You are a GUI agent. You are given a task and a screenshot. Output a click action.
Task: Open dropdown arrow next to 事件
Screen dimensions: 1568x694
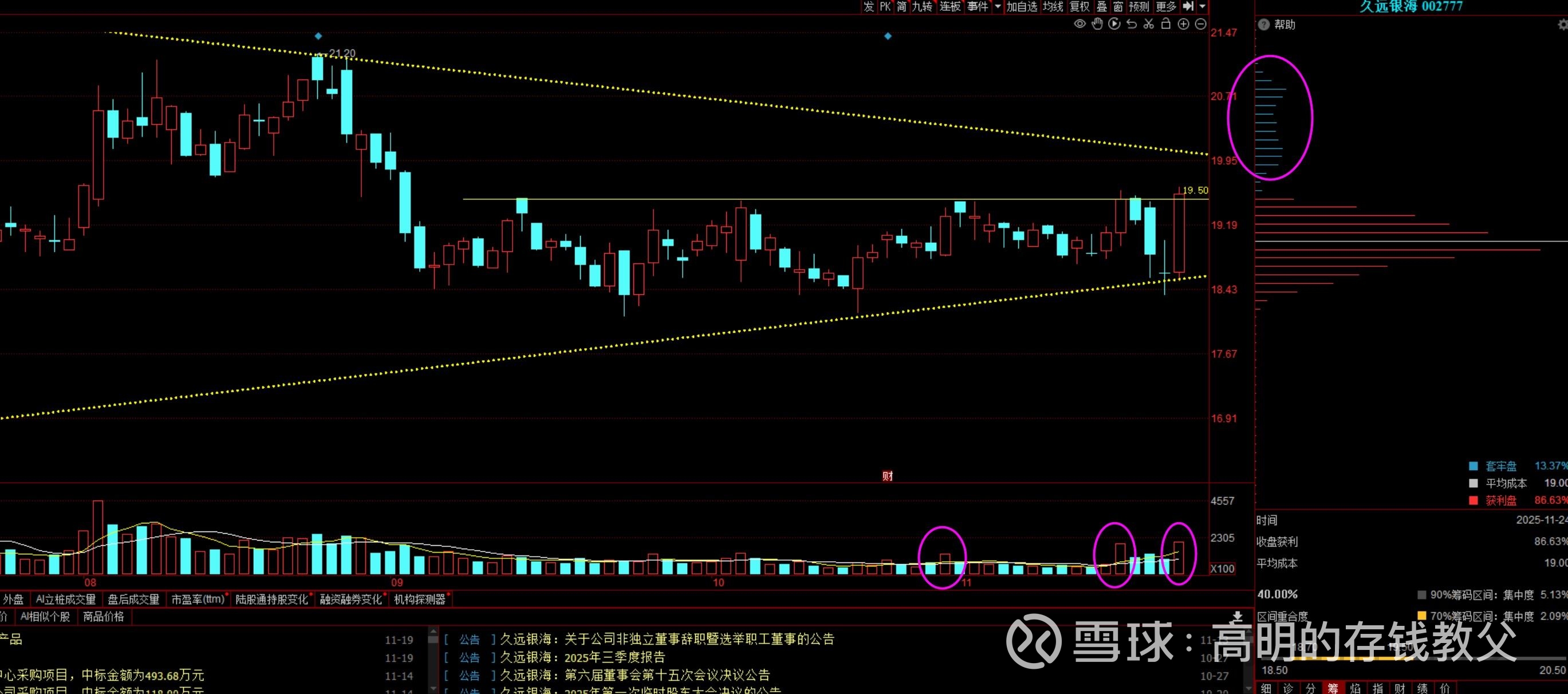pos(997,6)
